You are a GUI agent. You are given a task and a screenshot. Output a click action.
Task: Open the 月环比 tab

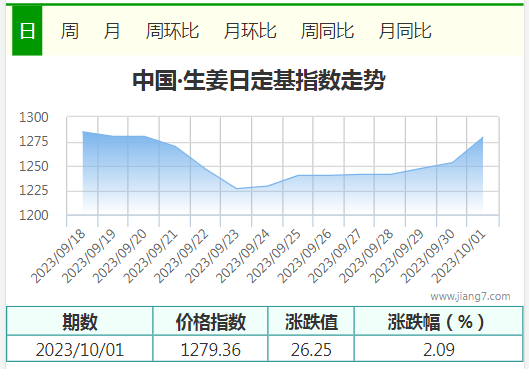[x=250, y=31]
